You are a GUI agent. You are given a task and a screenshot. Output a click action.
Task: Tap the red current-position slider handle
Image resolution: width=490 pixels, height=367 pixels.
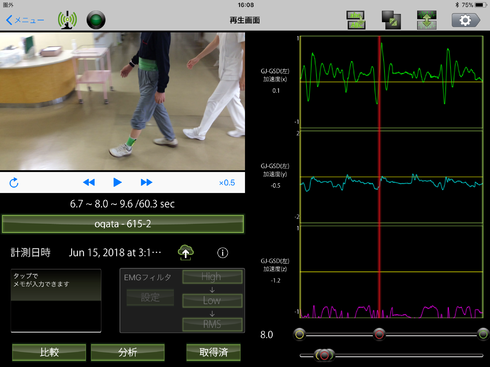coord(379,334)
